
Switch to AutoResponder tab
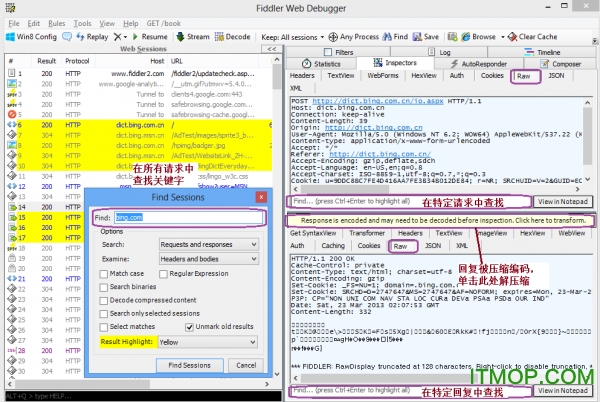[479, 64]
